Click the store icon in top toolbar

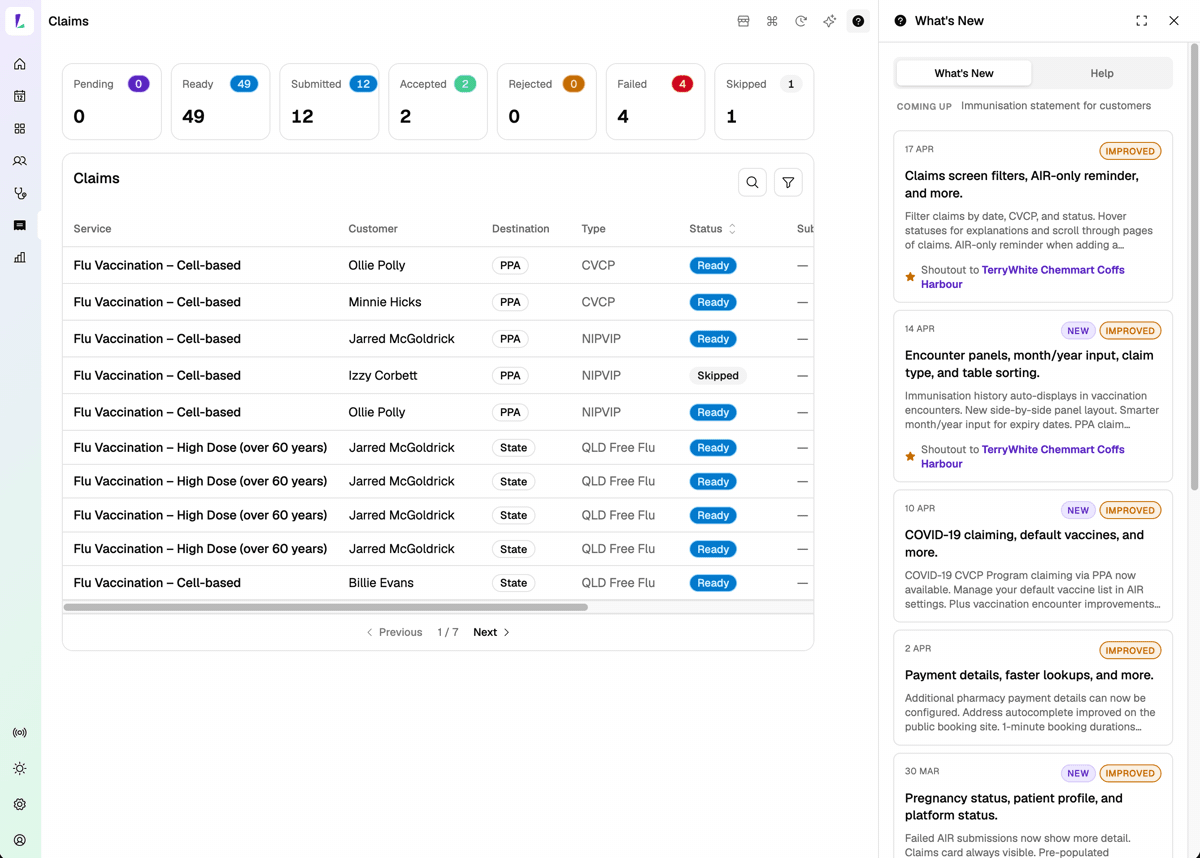743,21
